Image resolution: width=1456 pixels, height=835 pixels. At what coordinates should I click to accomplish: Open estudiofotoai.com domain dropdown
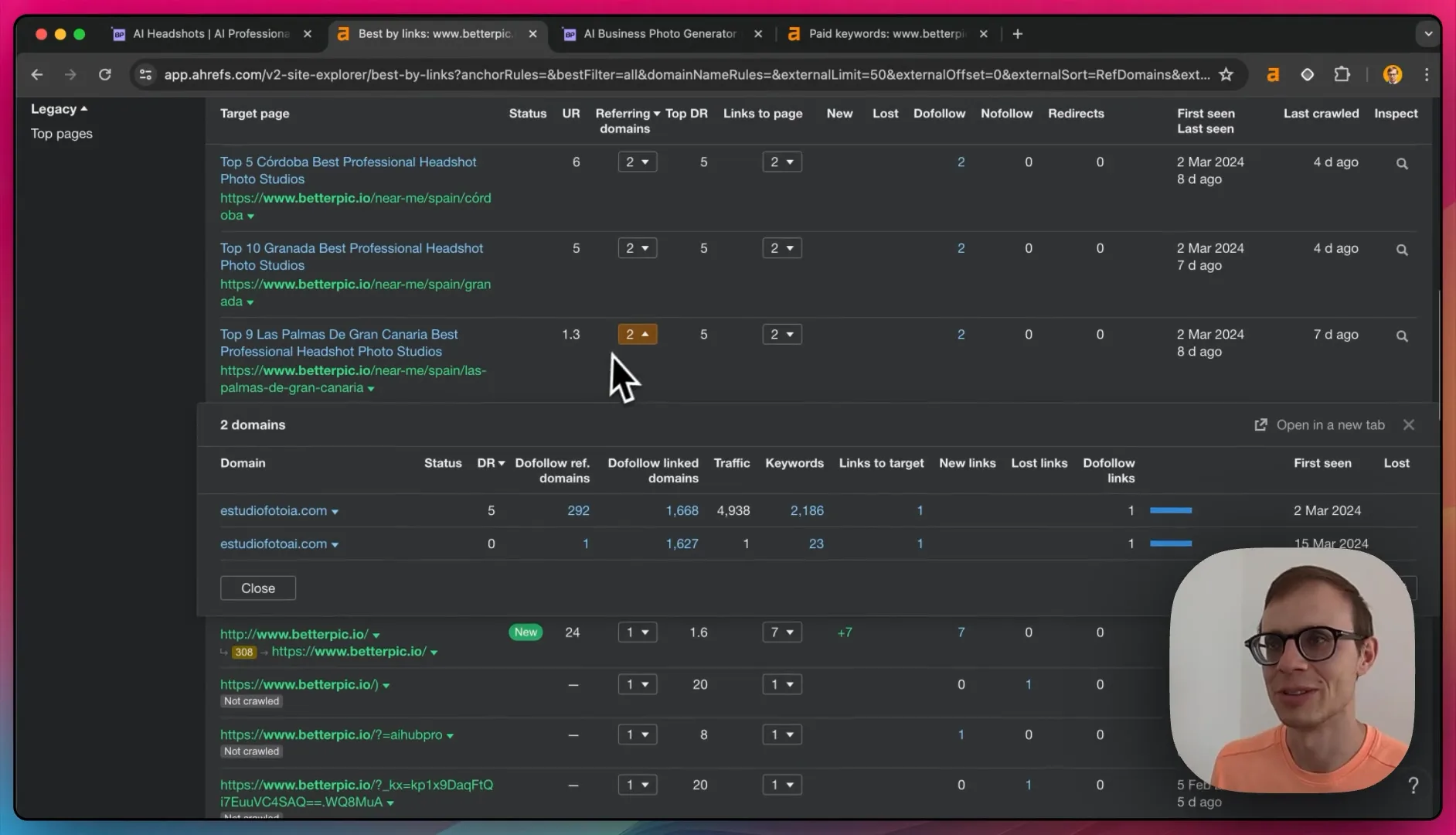point(335,545)
